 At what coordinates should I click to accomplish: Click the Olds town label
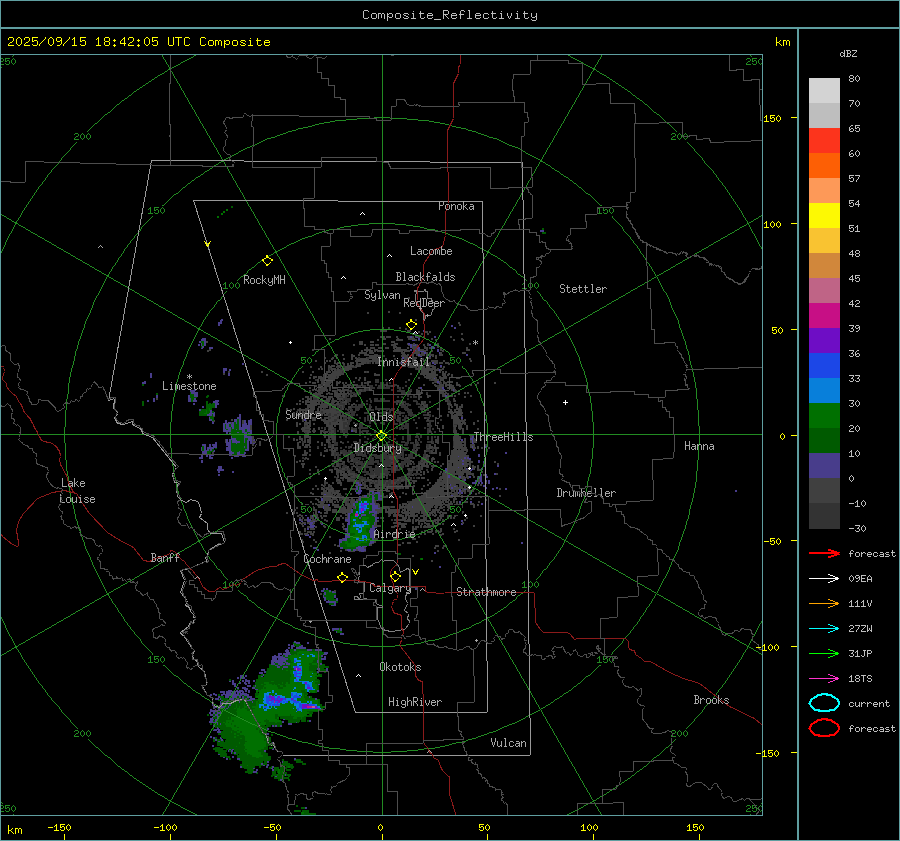tap(381, 417)
